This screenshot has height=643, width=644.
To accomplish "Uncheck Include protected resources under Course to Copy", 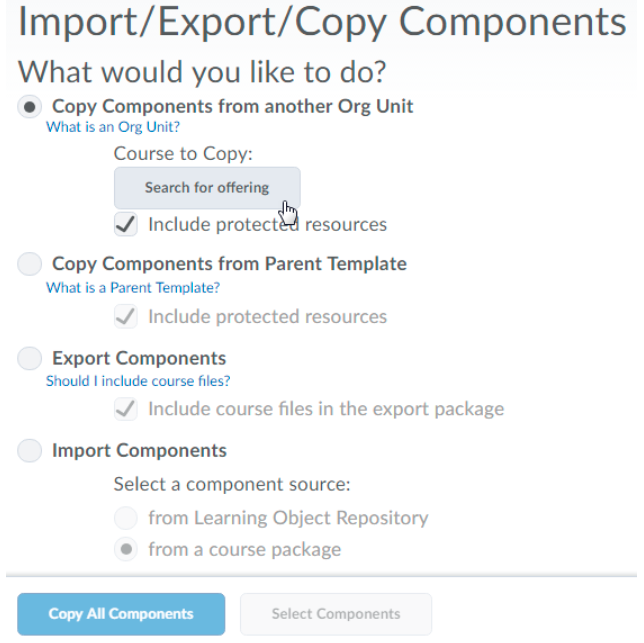I will tap(126, 225).
